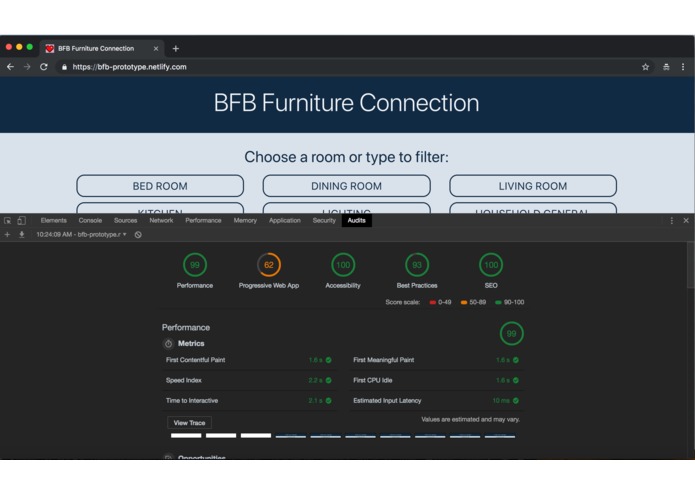The image size is (695, 494).
Task: Start a new audit with the plus icon
Action: coord(7,234)
